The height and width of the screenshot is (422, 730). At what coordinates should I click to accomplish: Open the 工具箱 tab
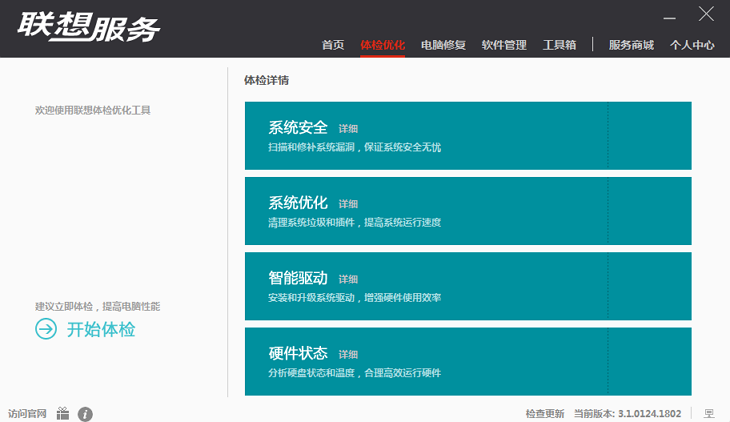(560, 45)
